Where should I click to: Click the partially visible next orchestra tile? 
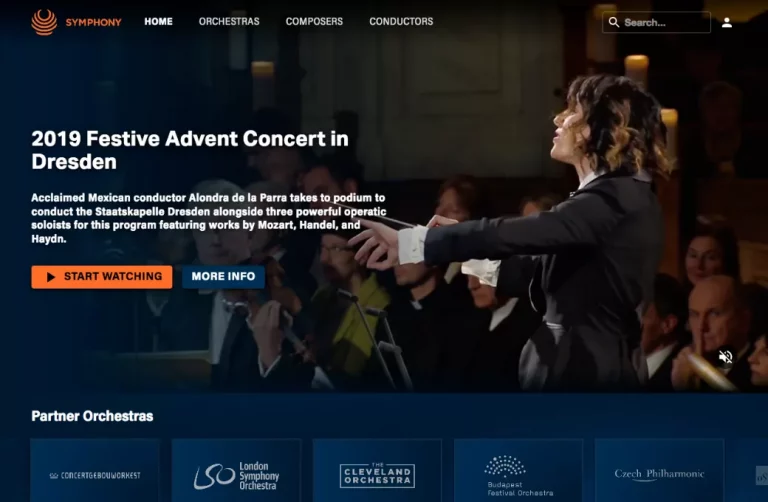[752, 471]
